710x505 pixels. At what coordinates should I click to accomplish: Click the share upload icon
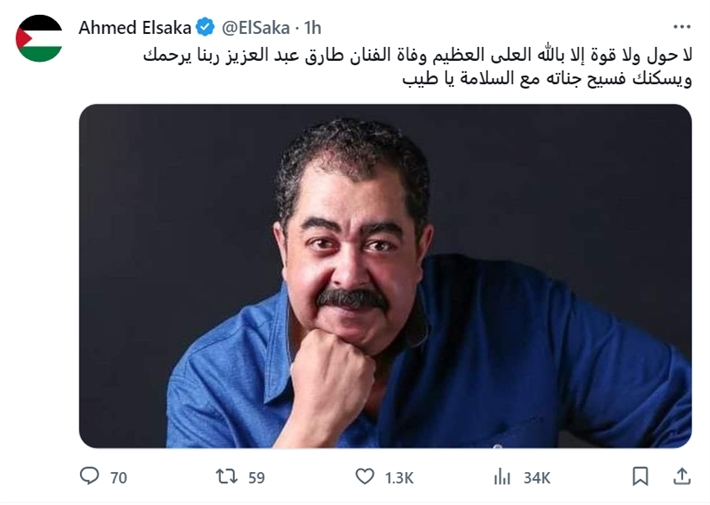(x=681, y=476)
